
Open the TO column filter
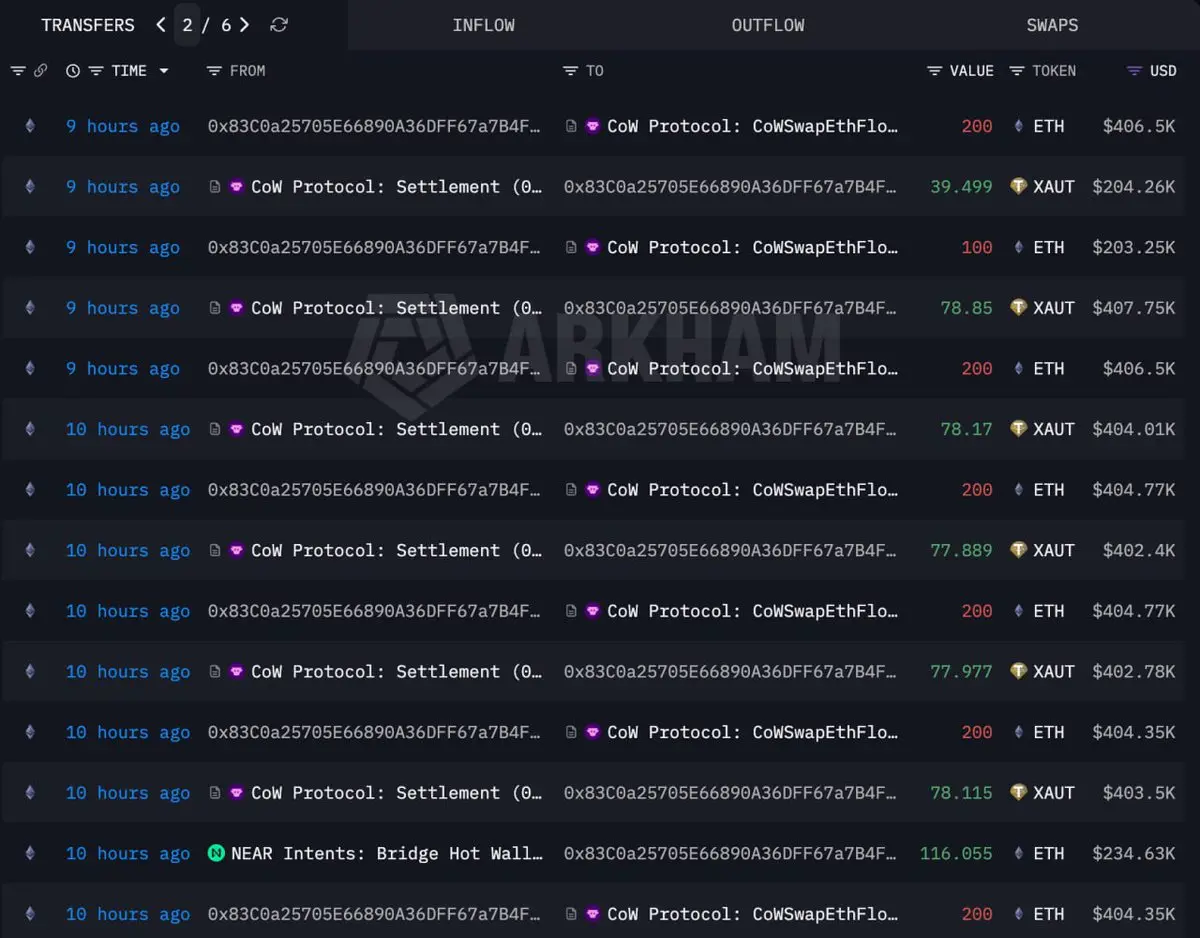tap(571, 71)
